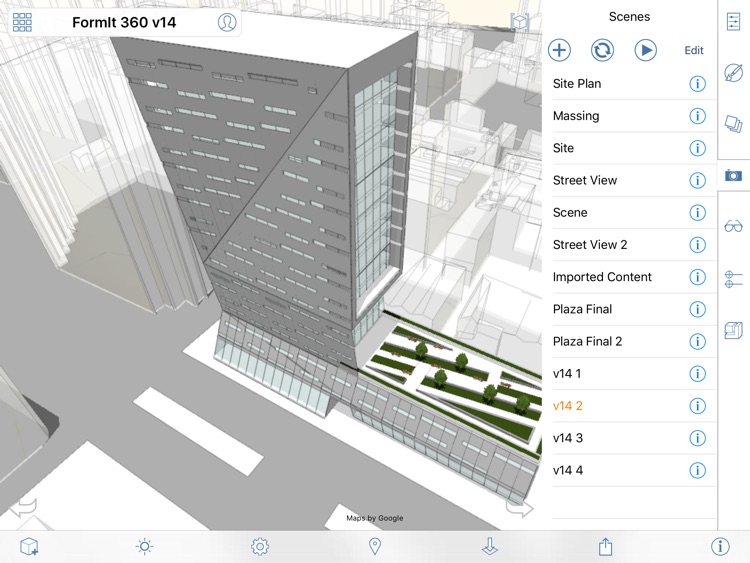The width and height of the screenshot is (750, 563).
Task: Open the Visual Styles glasses tab
Action: pos(733,226)
